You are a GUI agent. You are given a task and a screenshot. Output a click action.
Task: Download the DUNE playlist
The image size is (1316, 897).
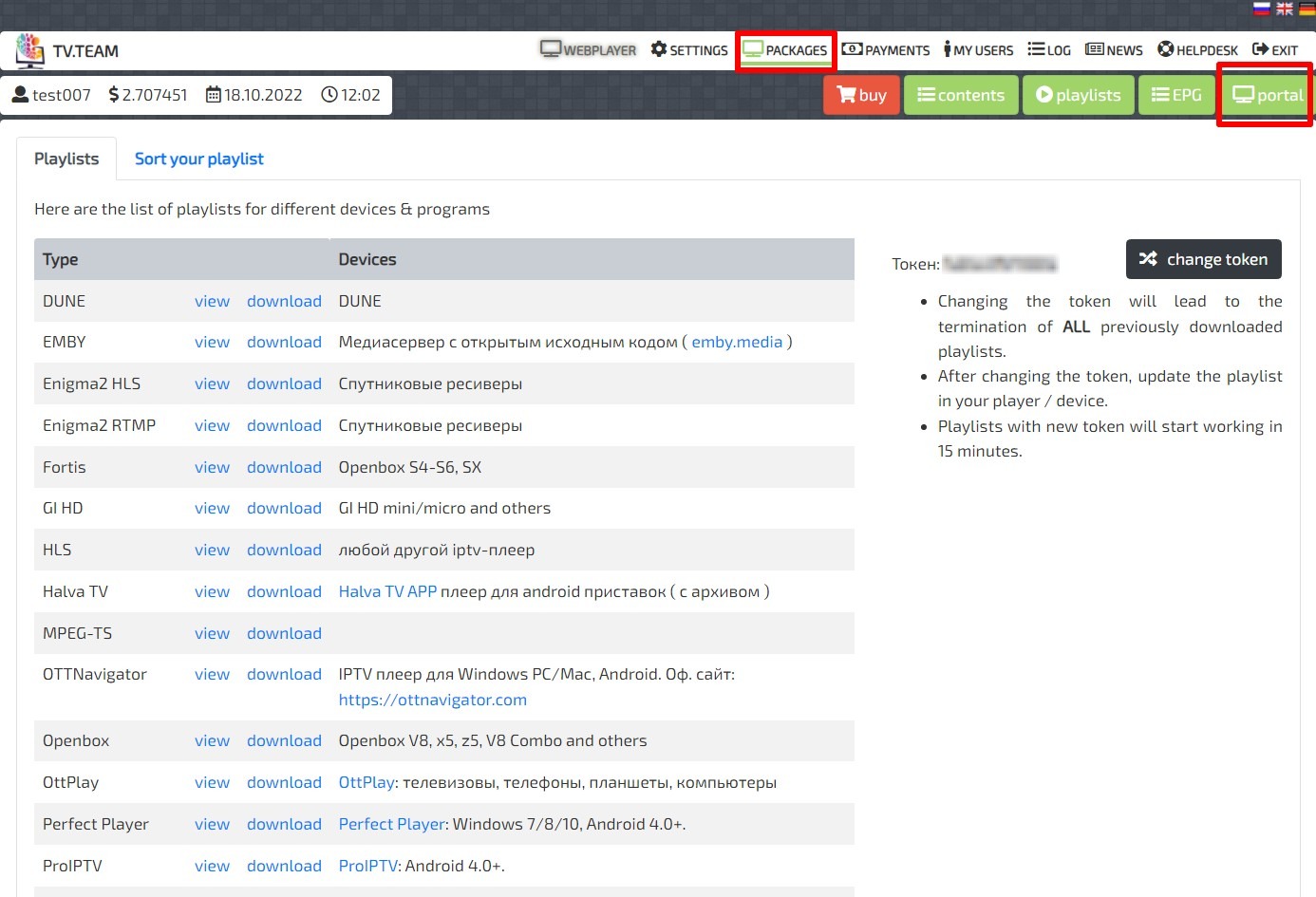point(284,301)
